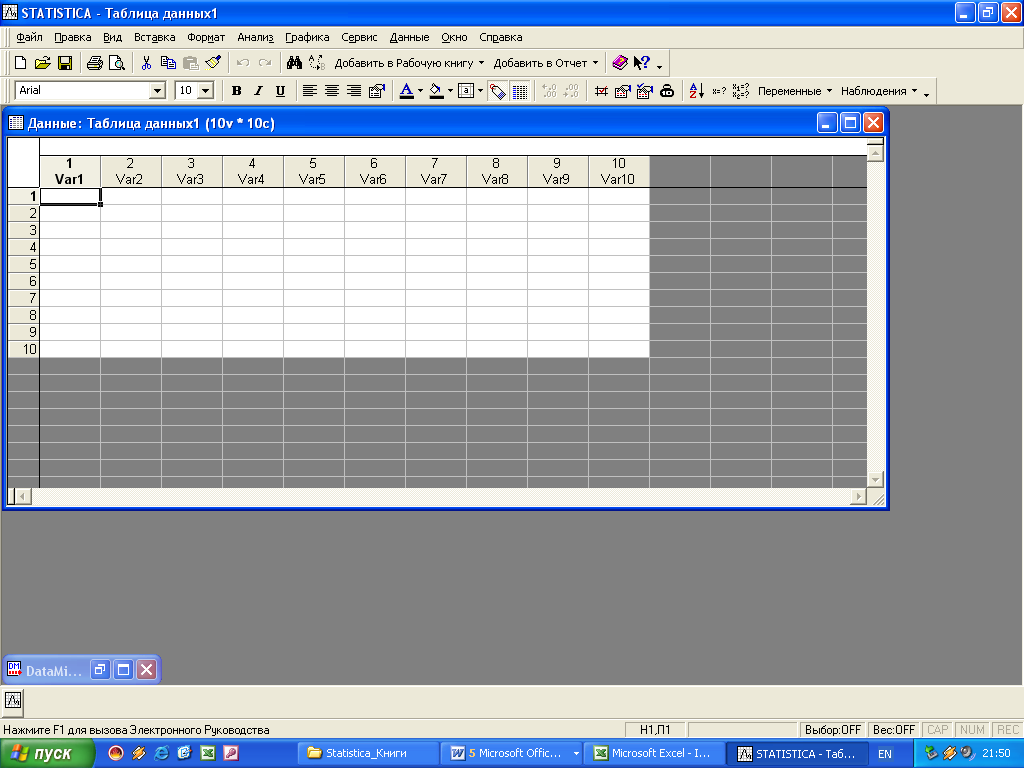Expand Добавить в Рабочую книгу dropdown

pos(481,63)
